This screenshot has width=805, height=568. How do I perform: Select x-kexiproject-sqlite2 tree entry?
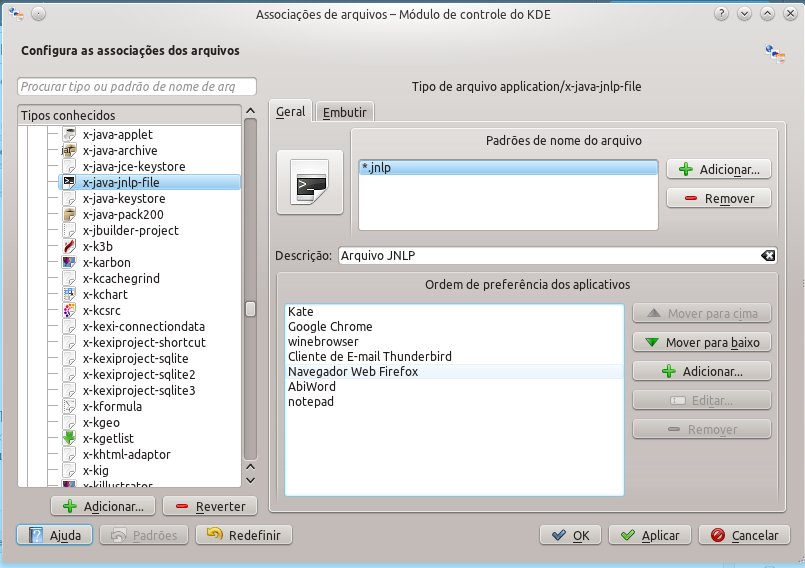[x=139, y=374]
